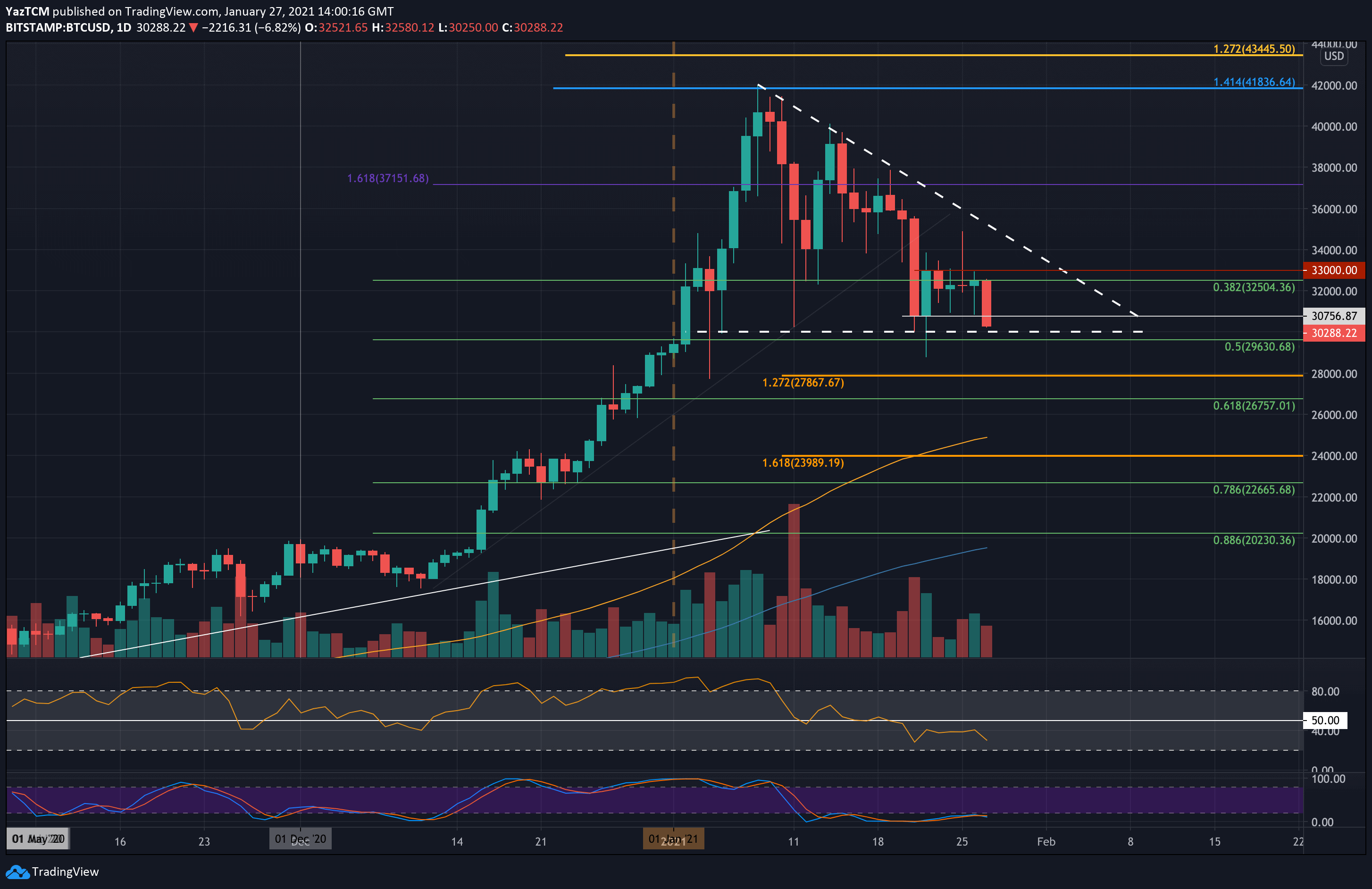Image resolution: width=1372 pixels, height=889 pixels.
Task: Click the 80.00 RSI axis label
Action: 1325,691
